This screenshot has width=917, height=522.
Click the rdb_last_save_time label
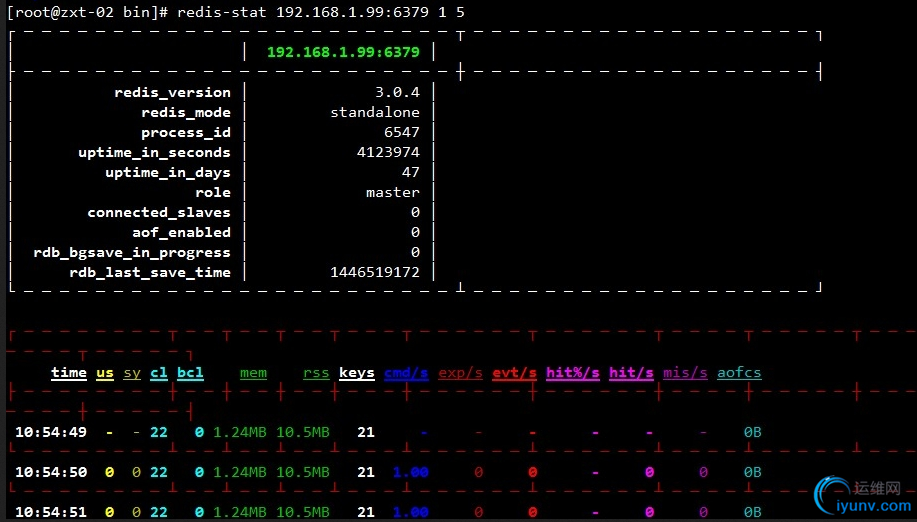(x=150, y=272)
